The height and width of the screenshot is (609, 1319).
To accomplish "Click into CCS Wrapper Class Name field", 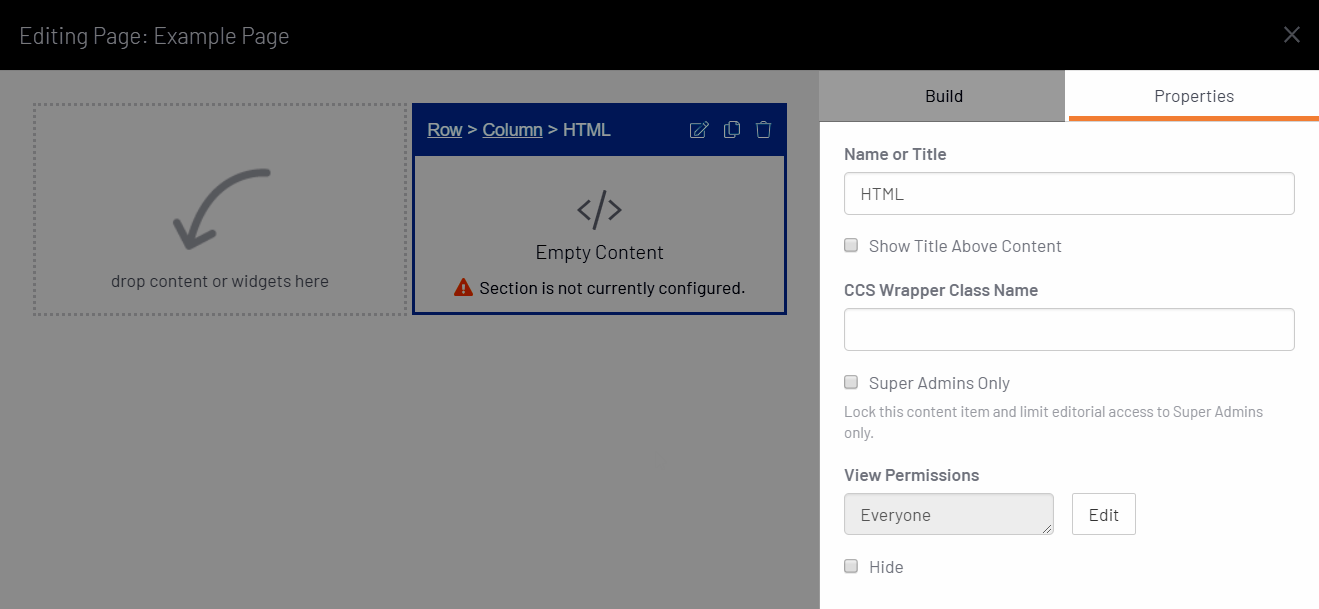I will [1069, 330].
